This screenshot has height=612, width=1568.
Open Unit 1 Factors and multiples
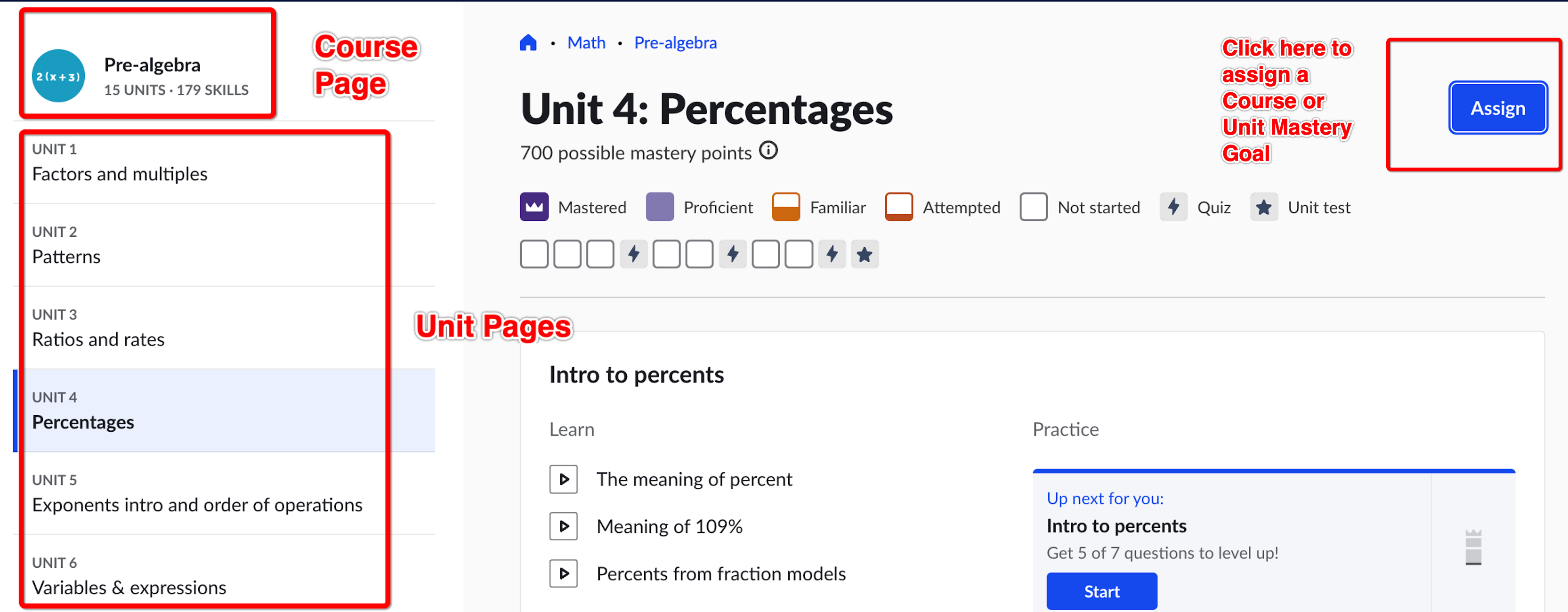[x=120, y=174]
